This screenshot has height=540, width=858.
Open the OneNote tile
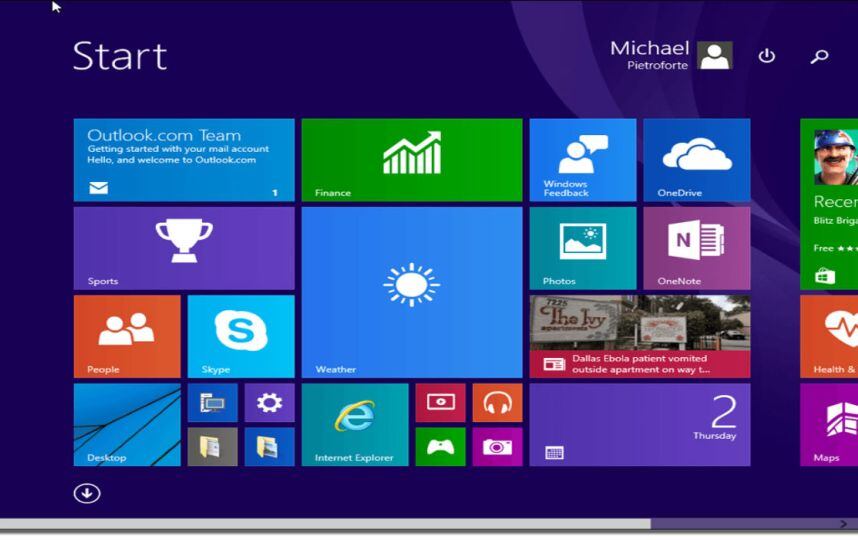pos(696,248)
